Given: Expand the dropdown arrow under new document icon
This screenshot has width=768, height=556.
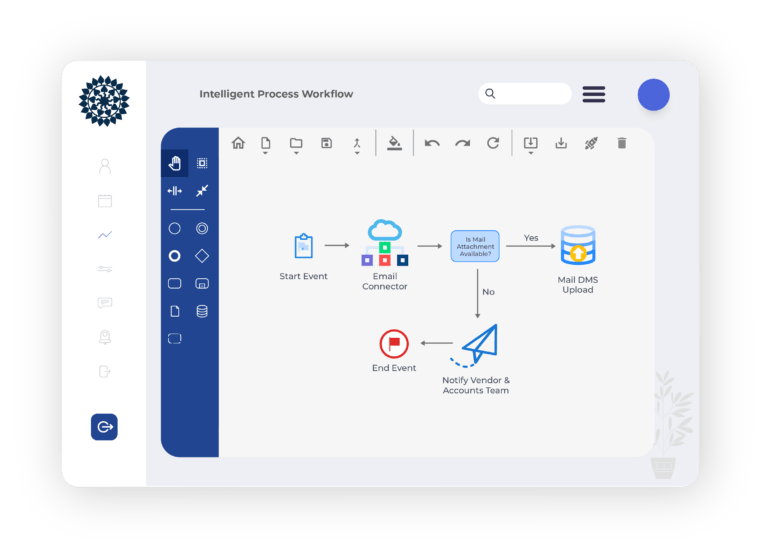Looking at the screenshot, I should pos(265,153).
